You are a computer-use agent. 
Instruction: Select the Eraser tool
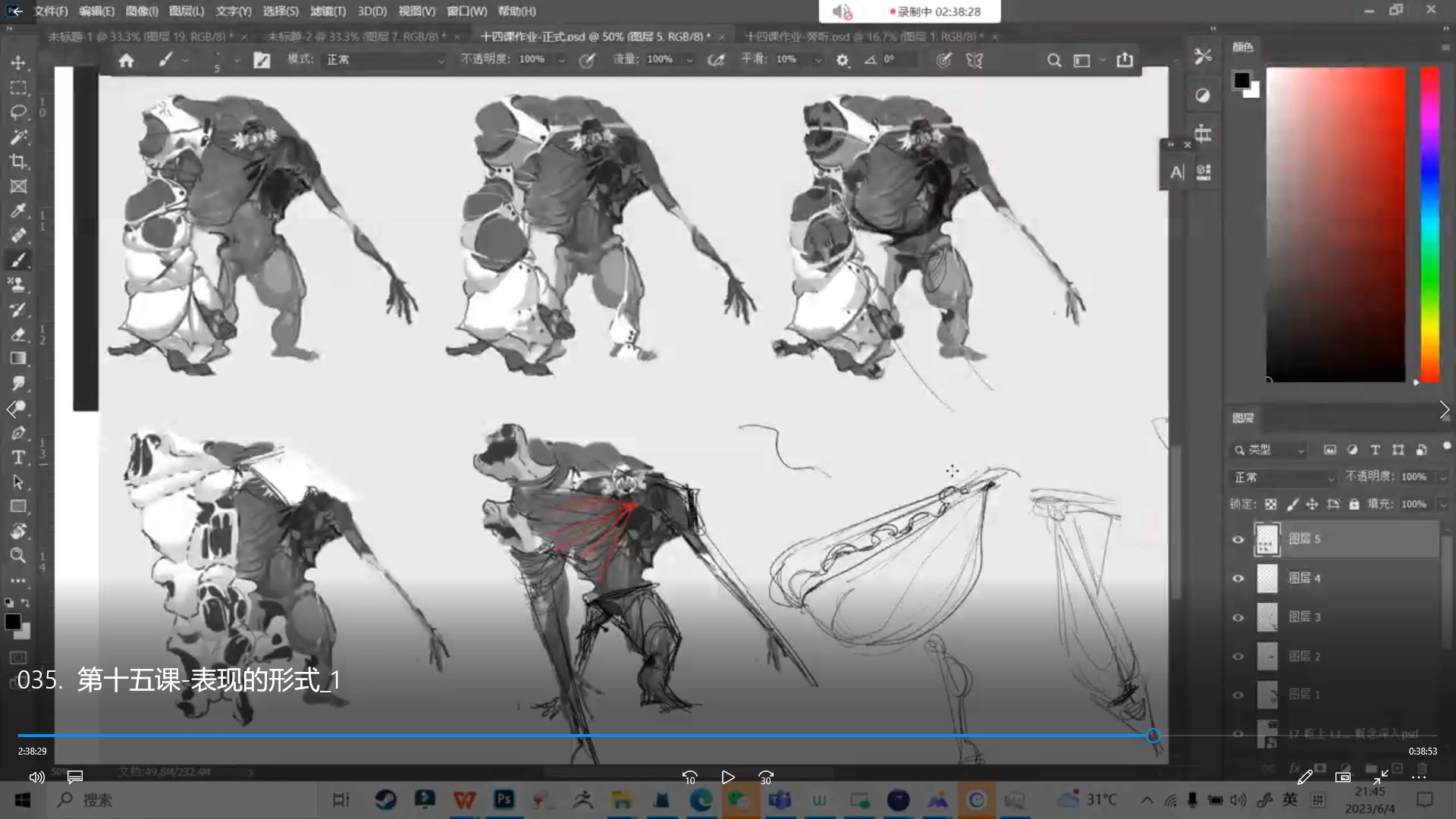(x=18, y=334)
